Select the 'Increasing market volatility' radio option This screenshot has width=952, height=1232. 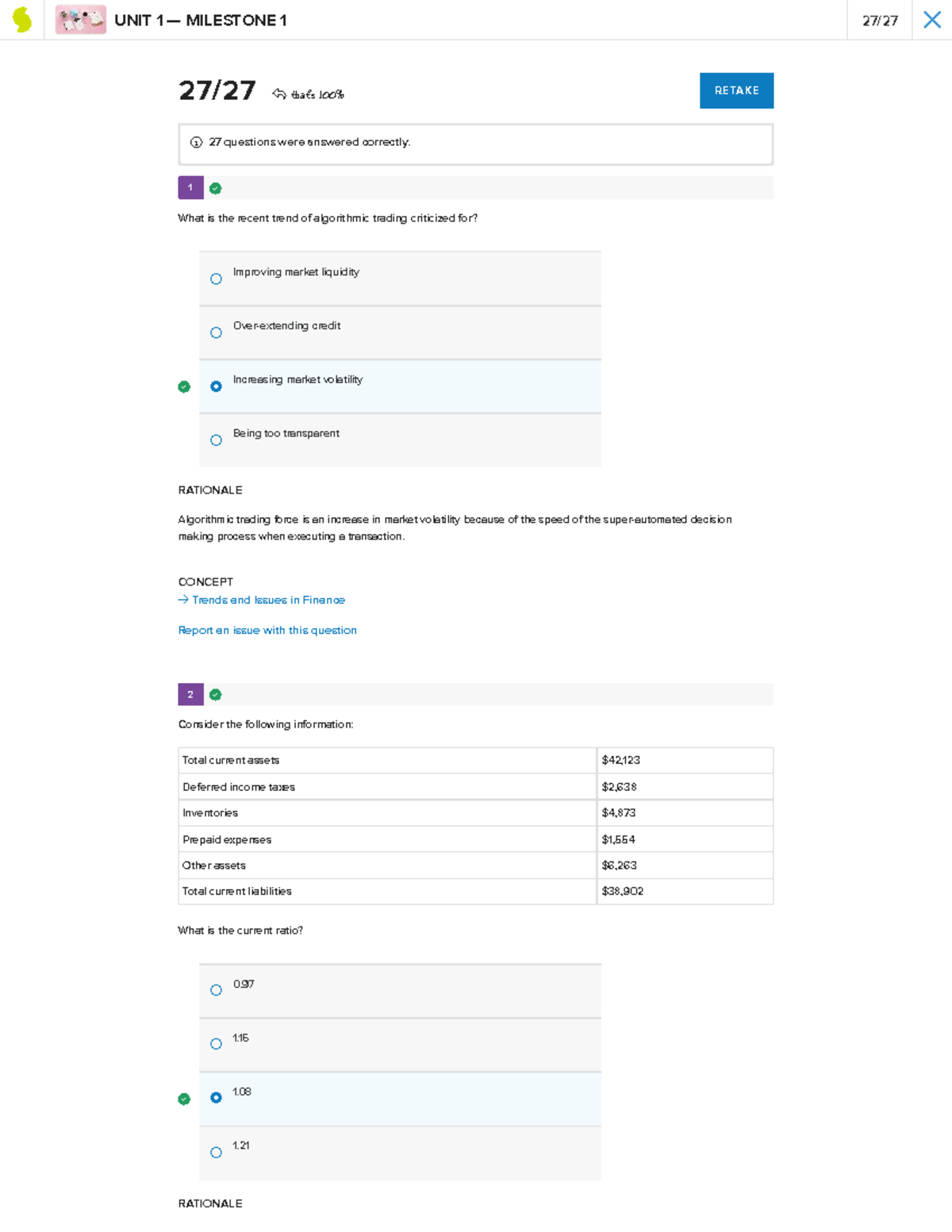[216, 386]
